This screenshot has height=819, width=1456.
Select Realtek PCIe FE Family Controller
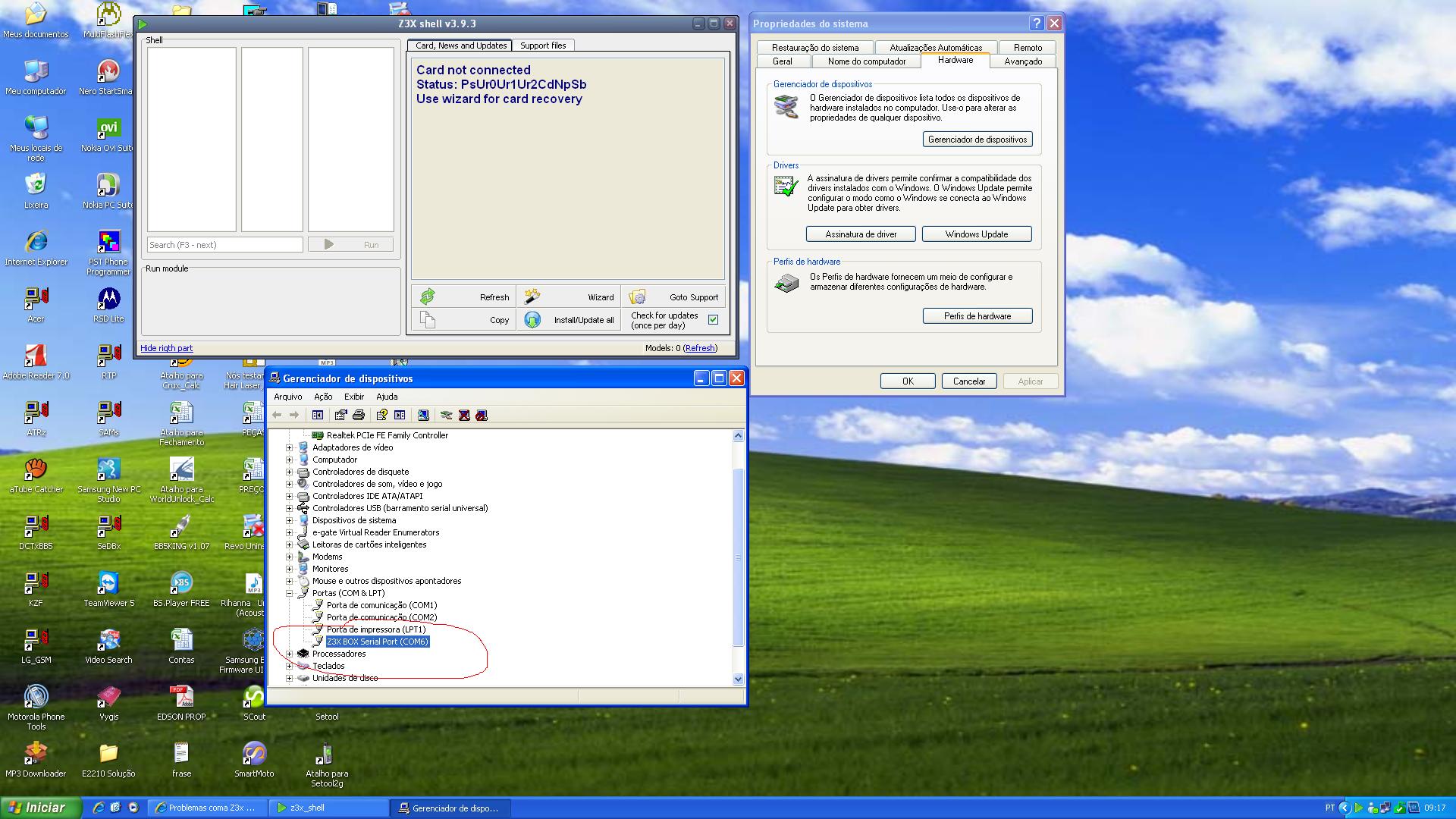pyautogui.click(x=387, y=435)
